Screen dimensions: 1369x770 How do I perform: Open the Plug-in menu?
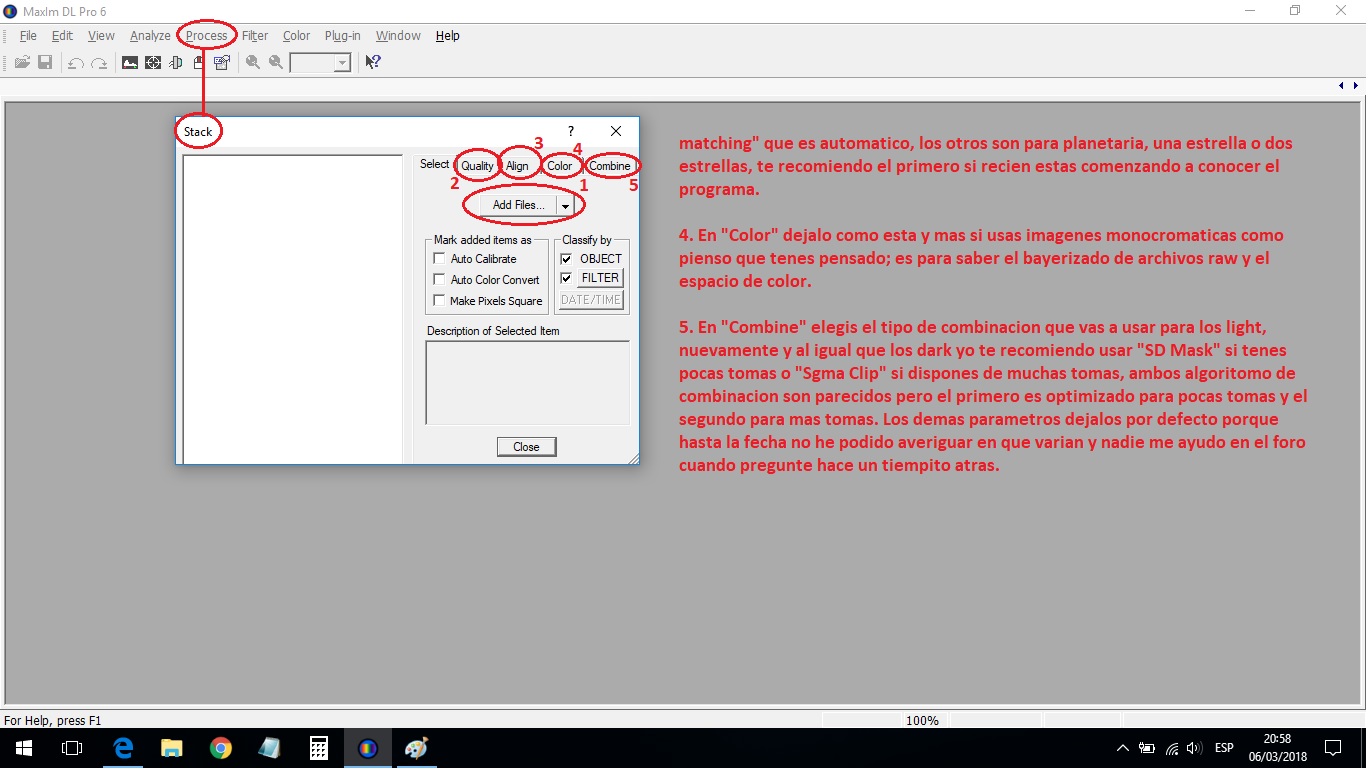342,36
